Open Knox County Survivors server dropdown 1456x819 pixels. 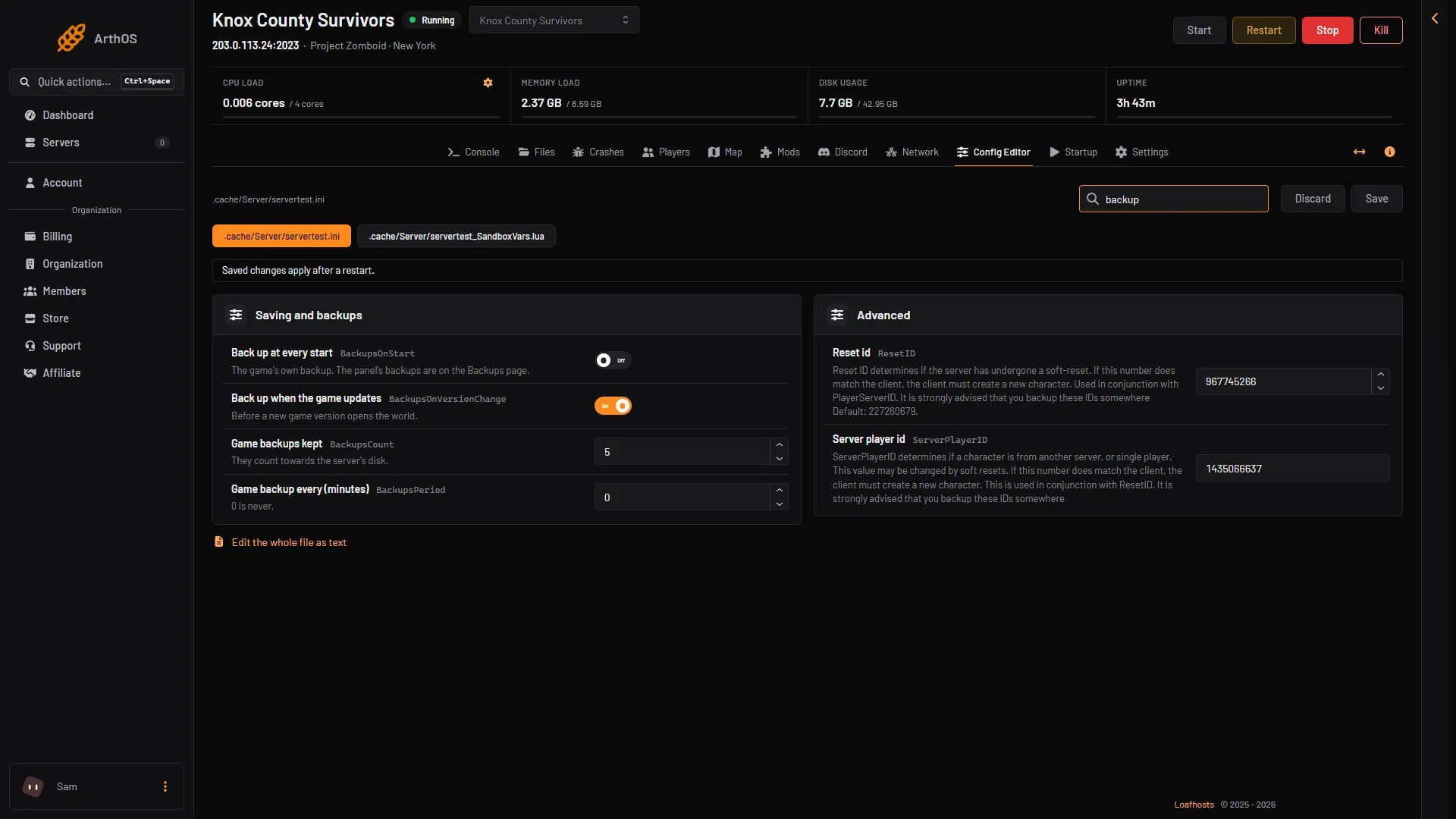click(x=554, y=20)
